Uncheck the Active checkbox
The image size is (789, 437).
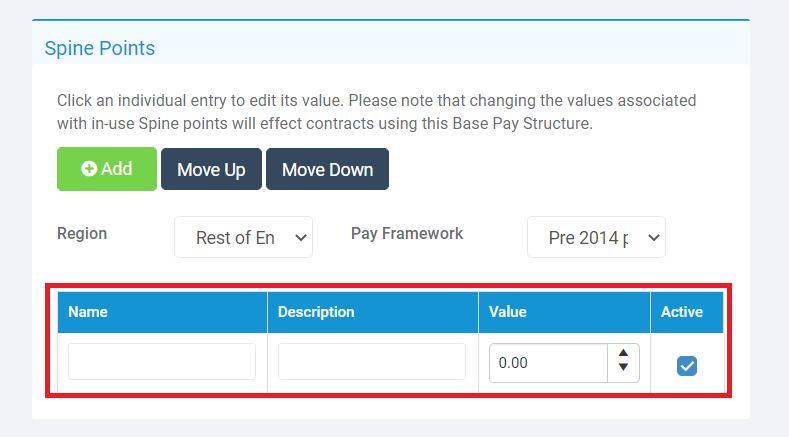coord(687,366)
